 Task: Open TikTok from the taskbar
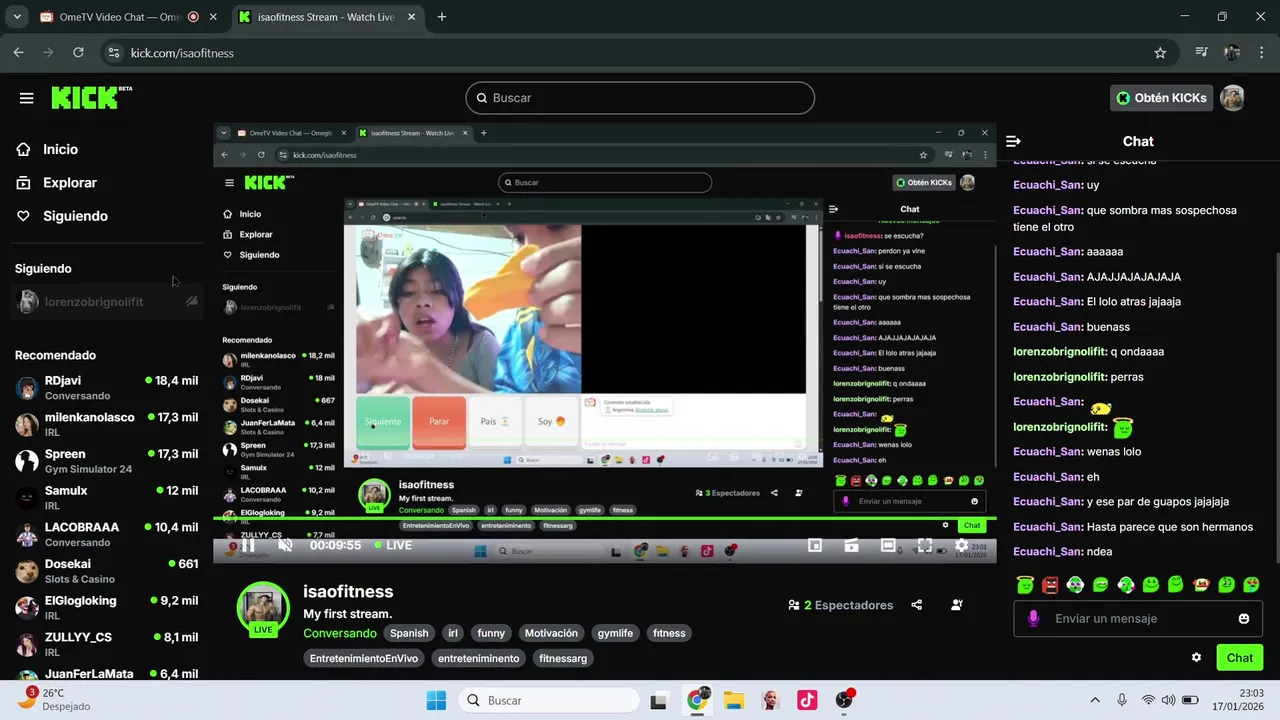pos(807,701)
